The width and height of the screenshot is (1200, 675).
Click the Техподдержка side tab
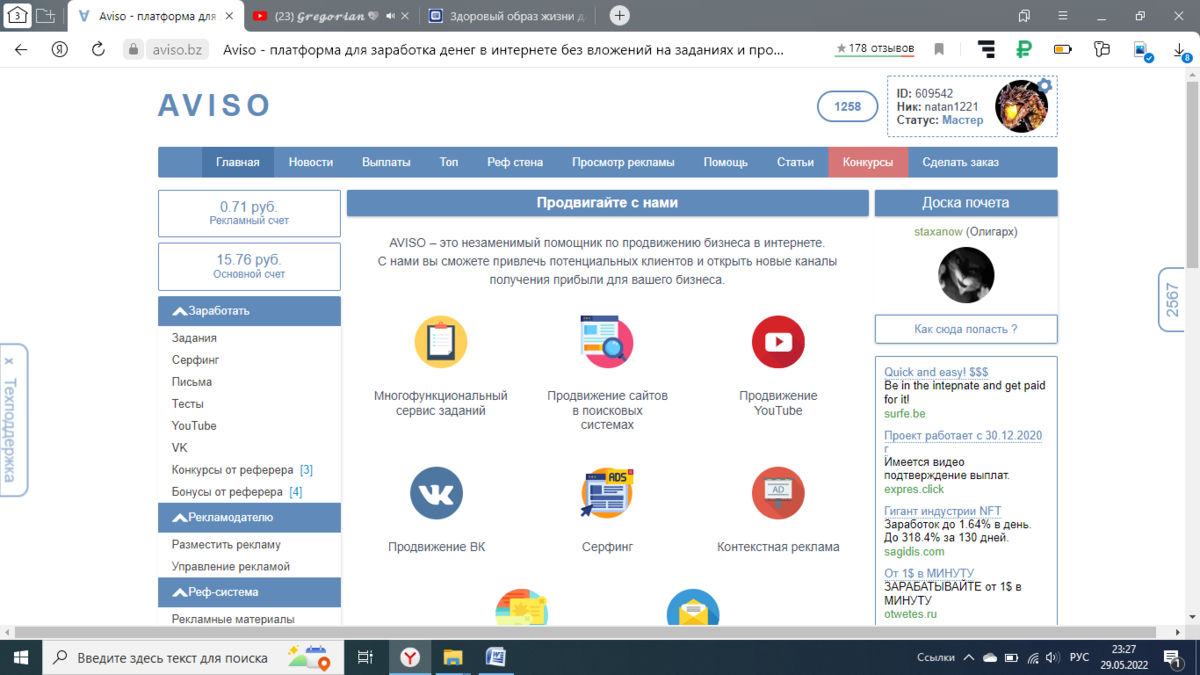[x=11, y=420]
